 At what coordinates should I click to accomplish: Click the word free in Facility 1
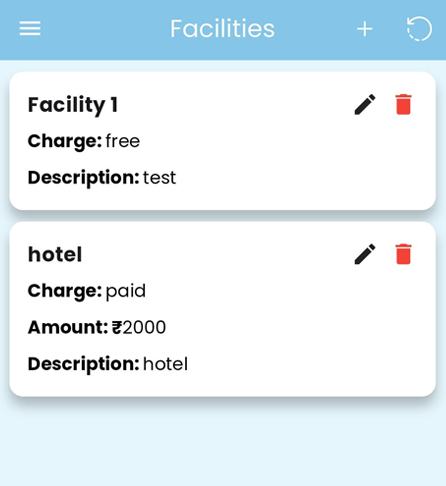(123, 141)
